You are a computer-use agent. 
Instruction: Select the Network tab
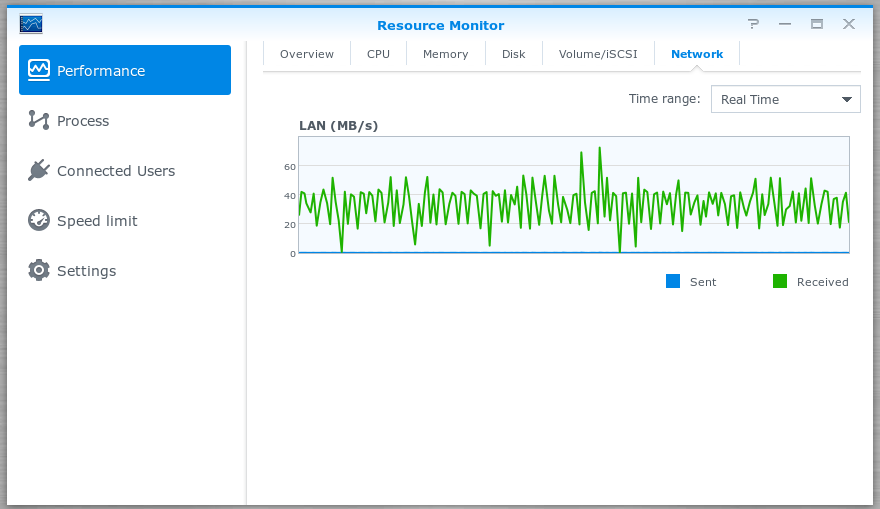point(697,54)
